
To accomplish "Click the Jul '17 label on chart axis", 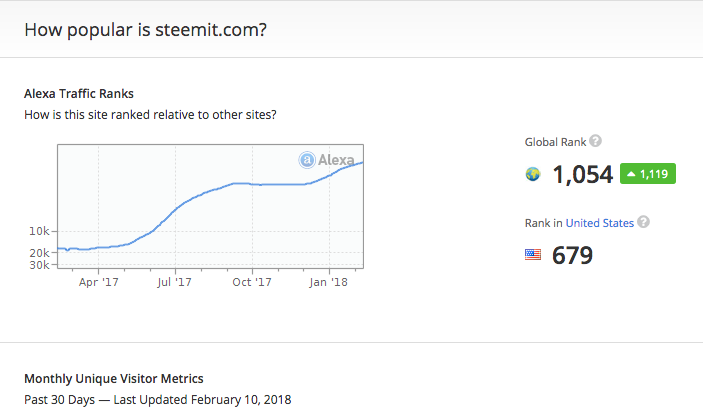I will coord(174,282).
